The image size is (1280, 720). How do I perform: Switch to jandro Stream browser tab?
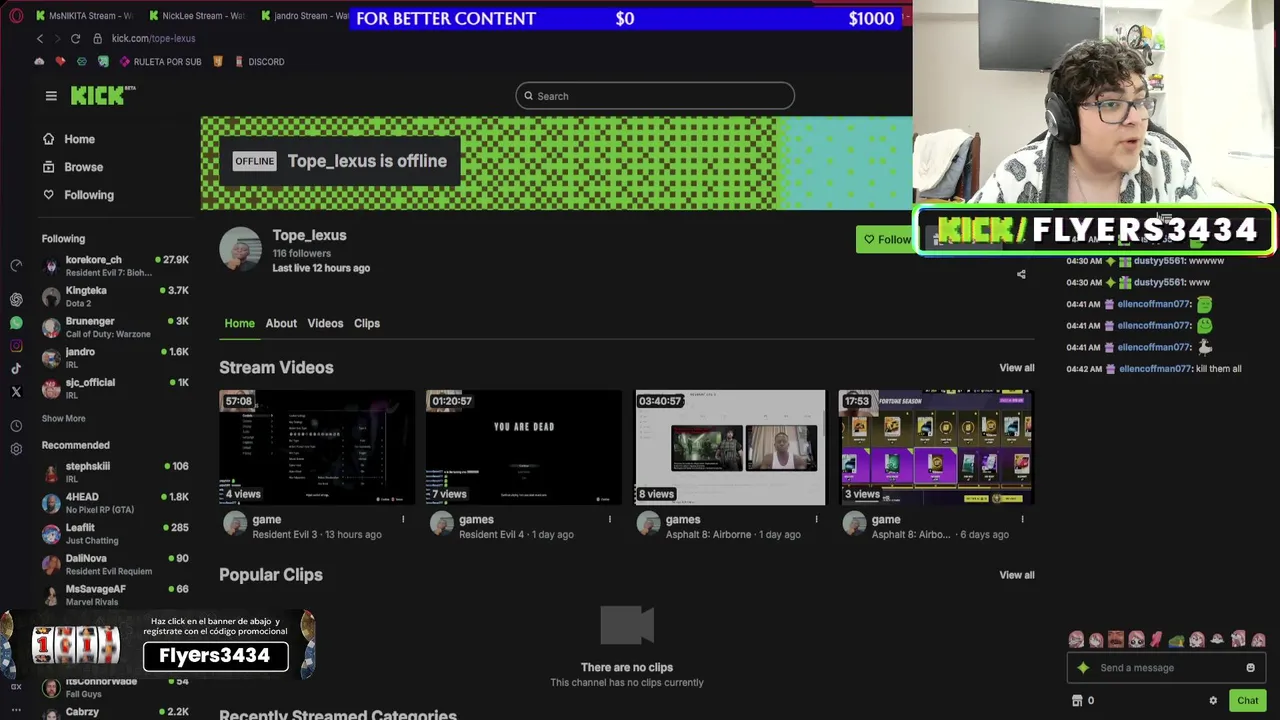[x=305, y=16]
